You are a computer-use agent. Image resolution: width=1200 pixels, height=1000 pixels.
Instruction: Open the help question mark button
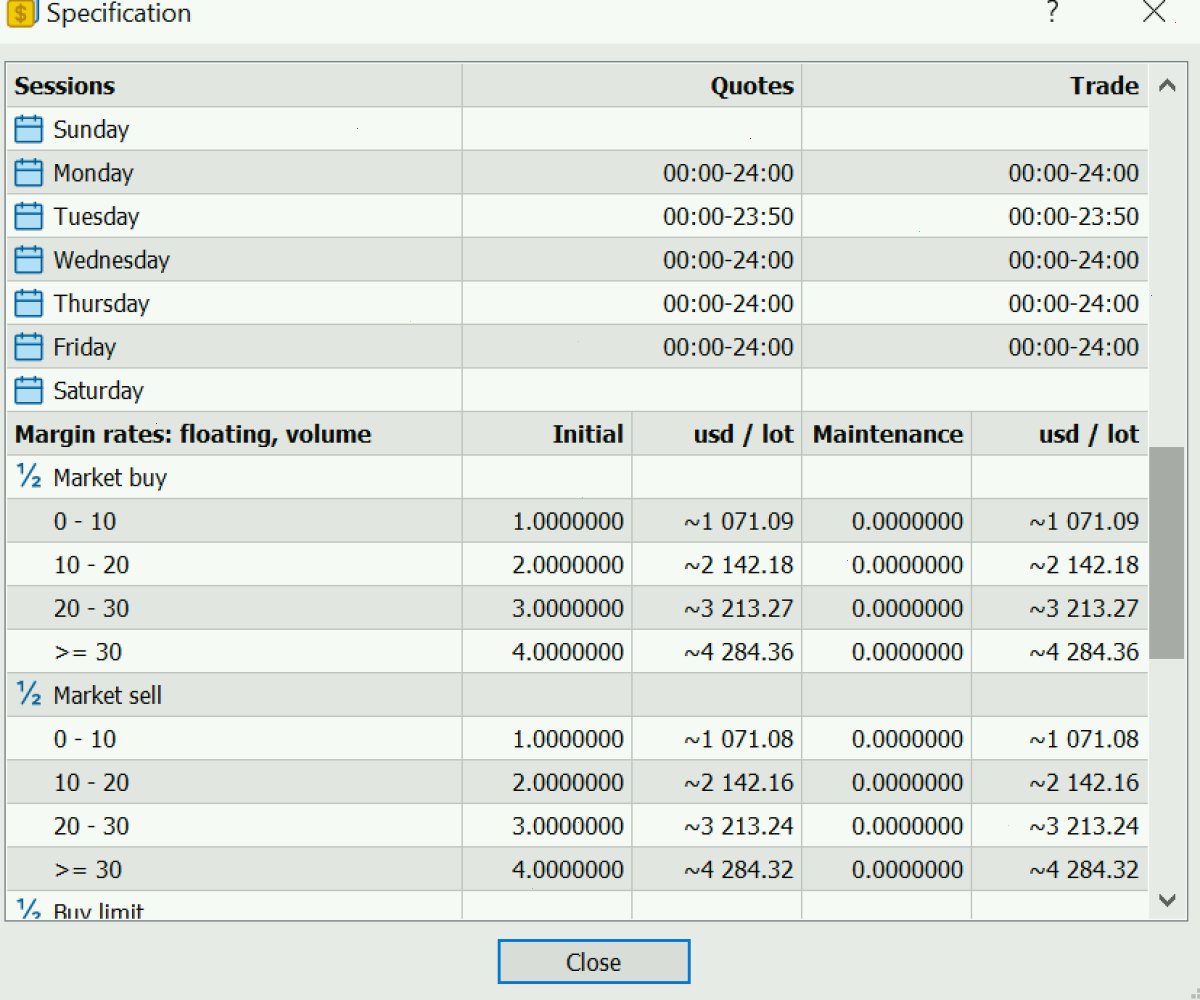(1052, 13)
